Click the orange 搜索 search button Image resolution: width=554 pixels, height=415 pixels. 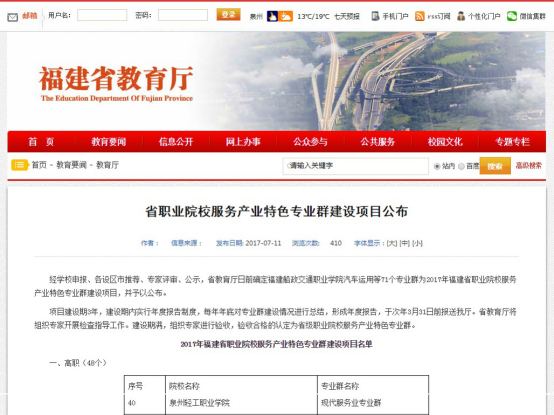[x=495, y=166]
